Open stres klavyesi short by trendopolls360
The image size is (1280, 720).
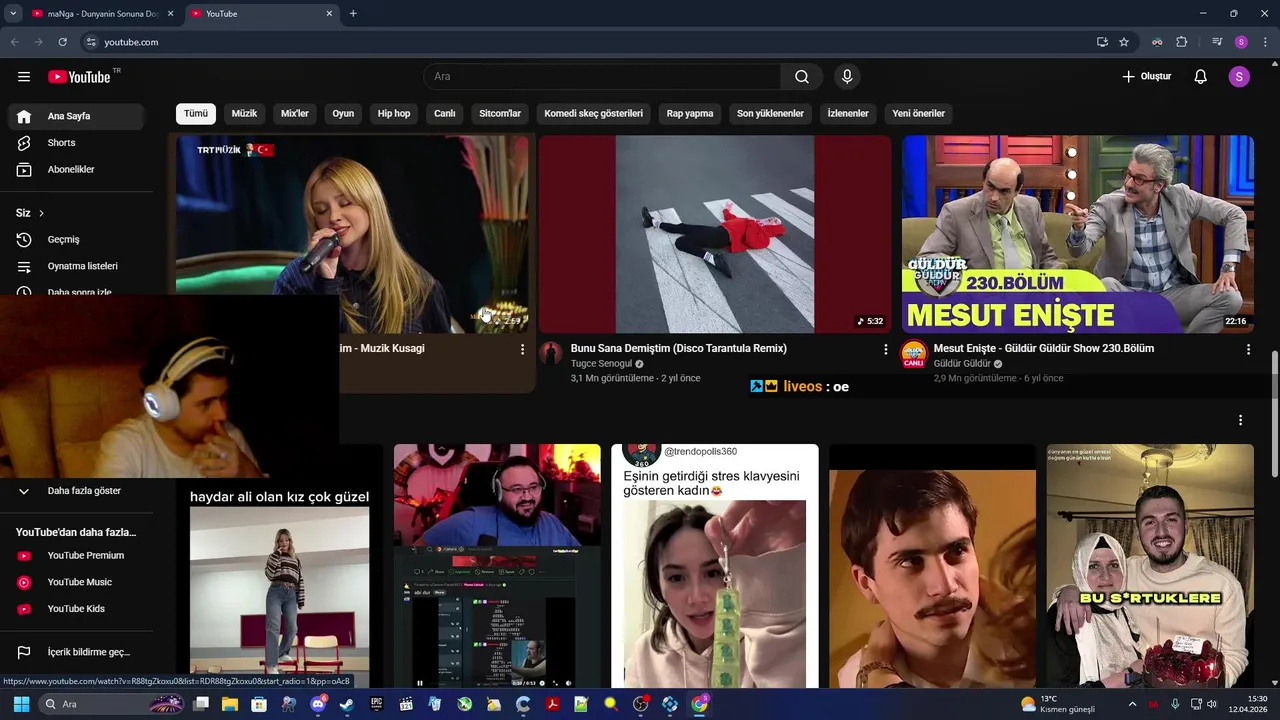[x=715, y=566]
